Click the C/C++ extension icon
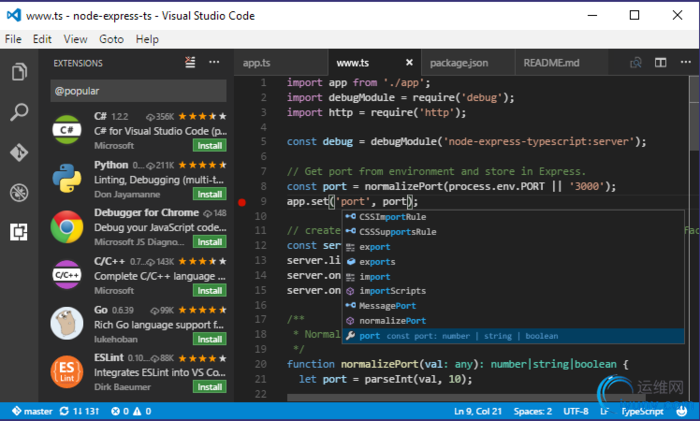 tap(67, 275)
